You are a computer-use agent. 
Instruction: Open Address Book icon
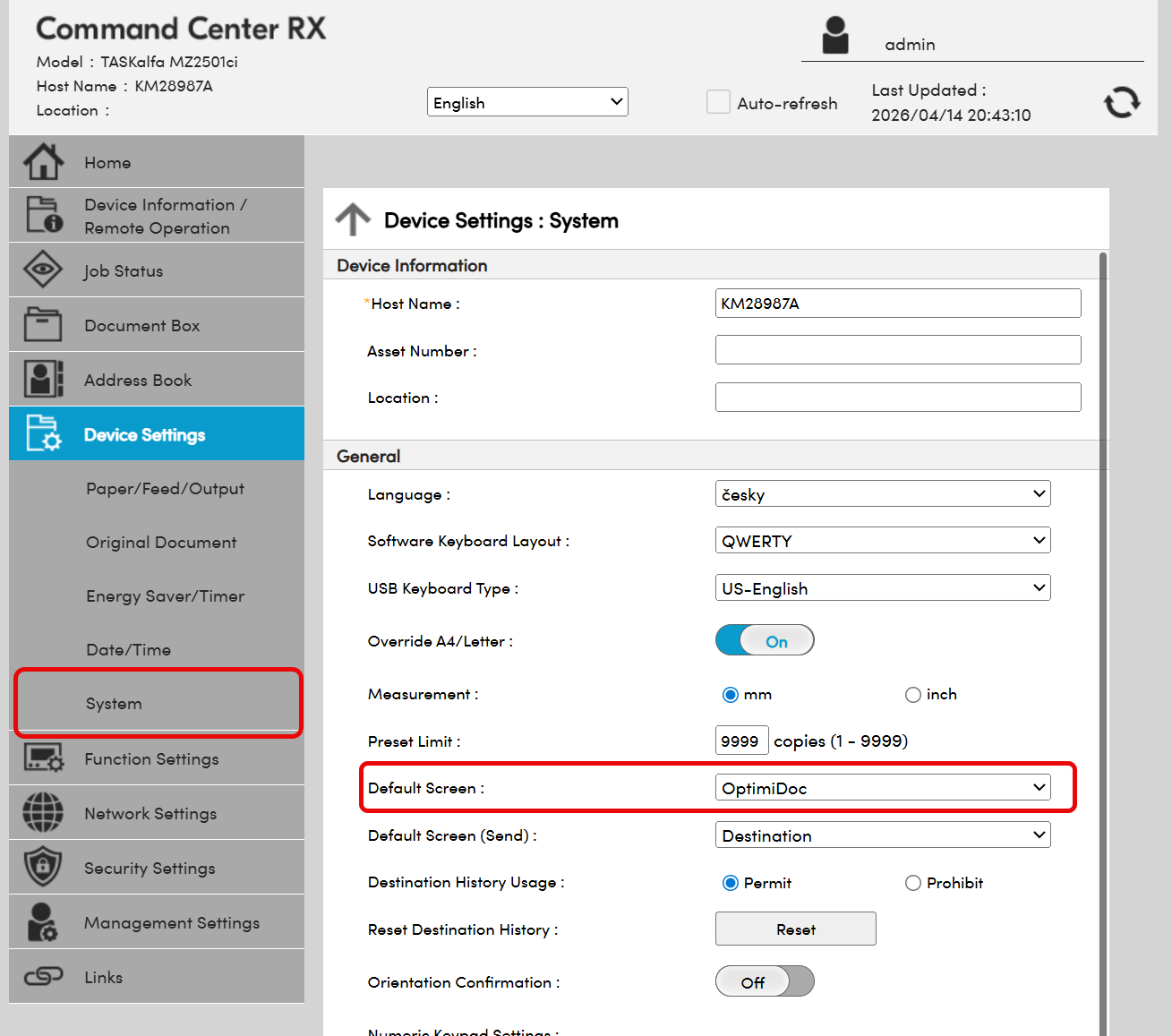(x=43, y=380)
